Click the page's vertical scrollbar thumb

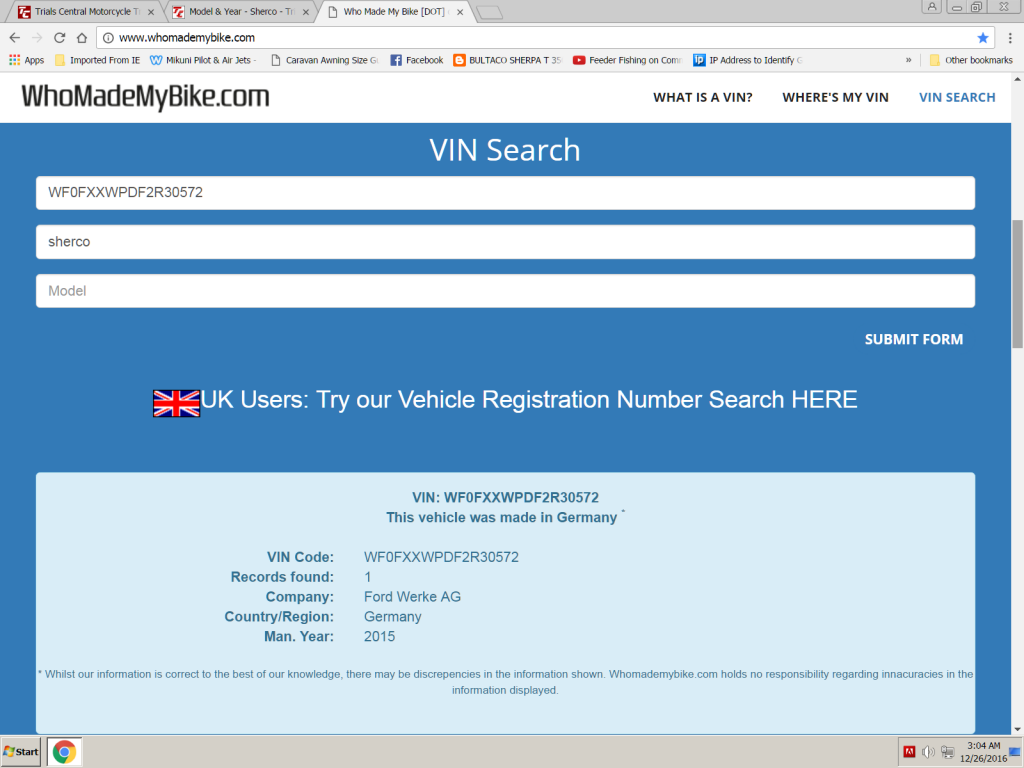[1017, 283]
